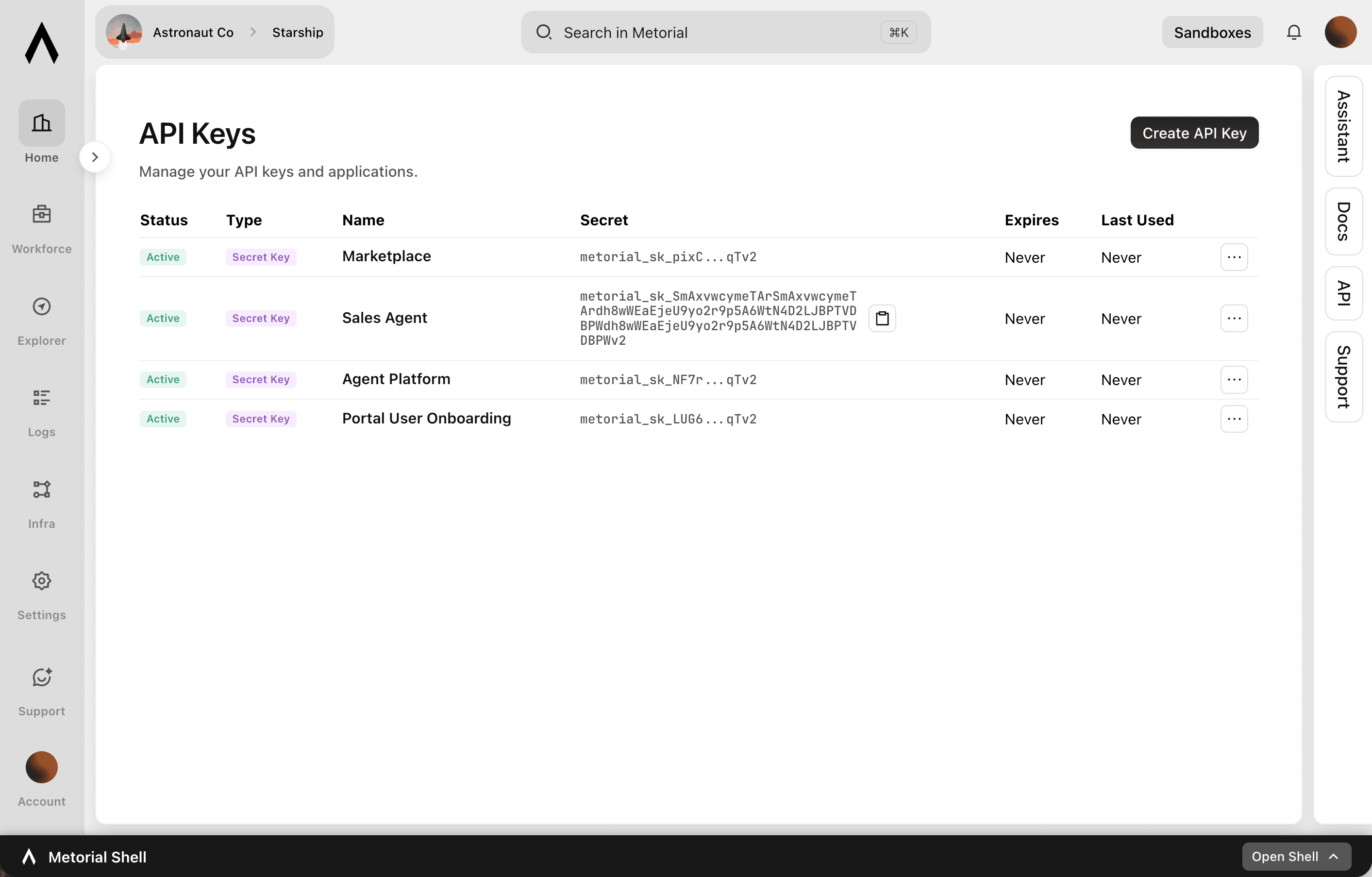The image size is (1372, 877).
Task: Click the Metorial Shell title in bottom bar
Action: (98, 857)
